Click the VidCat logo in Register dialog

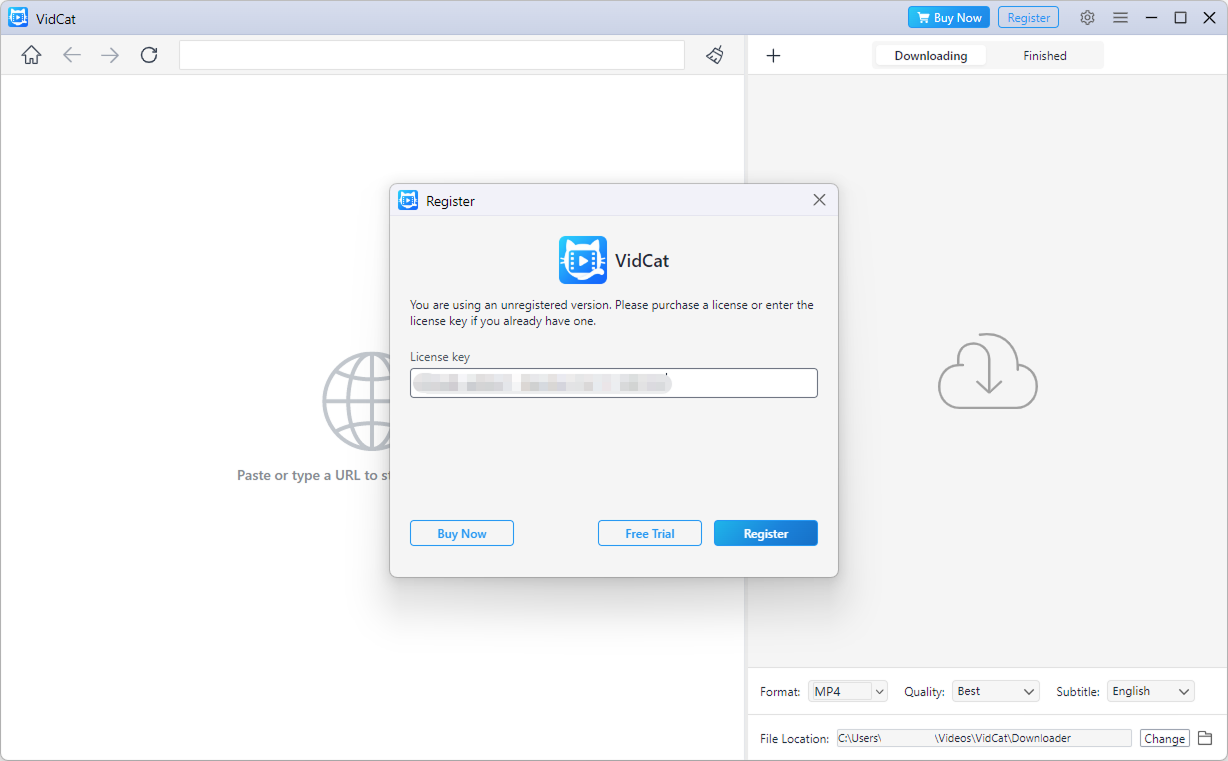pyautogui.click(x=583, y=261)
